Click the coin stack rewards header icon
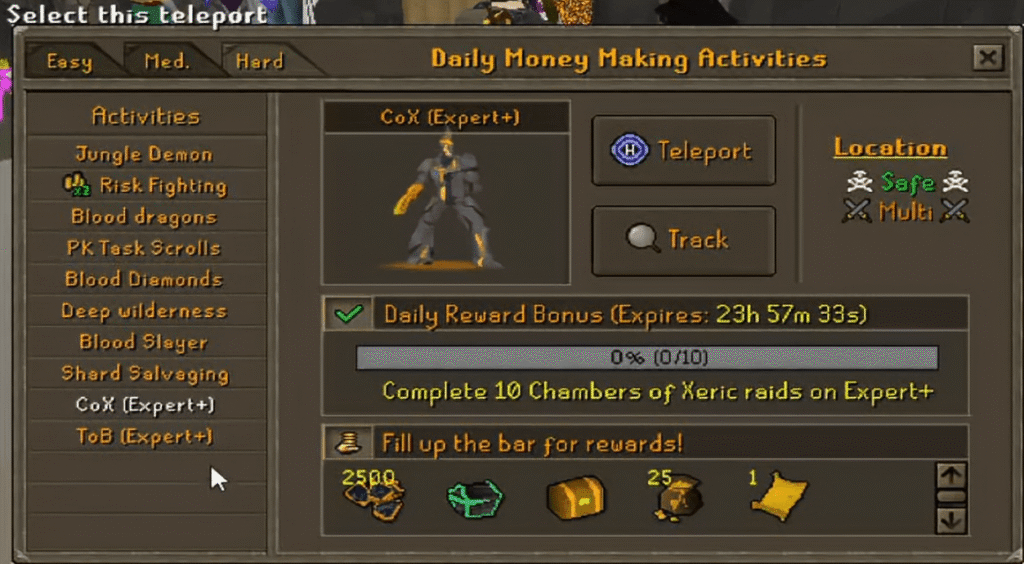 [x=348, y=443]
